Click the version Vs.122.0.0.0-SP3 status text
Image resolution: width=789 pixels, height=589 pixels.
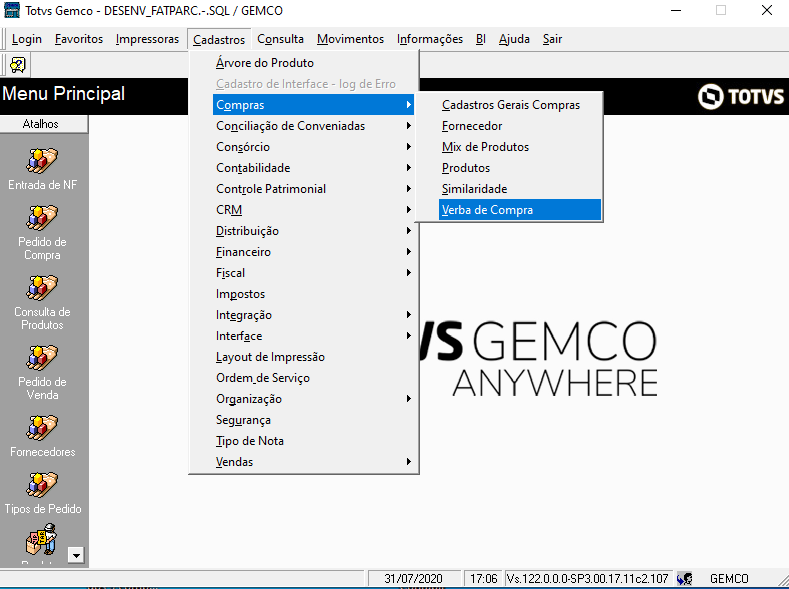587,578
